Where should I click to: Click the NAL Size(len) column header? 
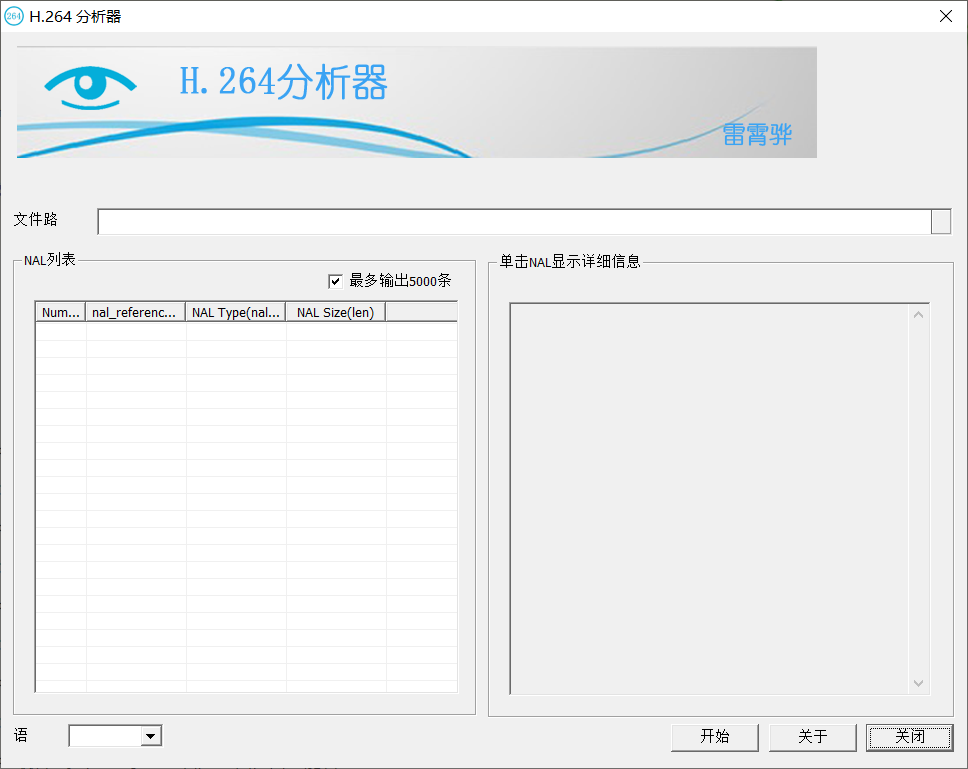click(334, 311)
